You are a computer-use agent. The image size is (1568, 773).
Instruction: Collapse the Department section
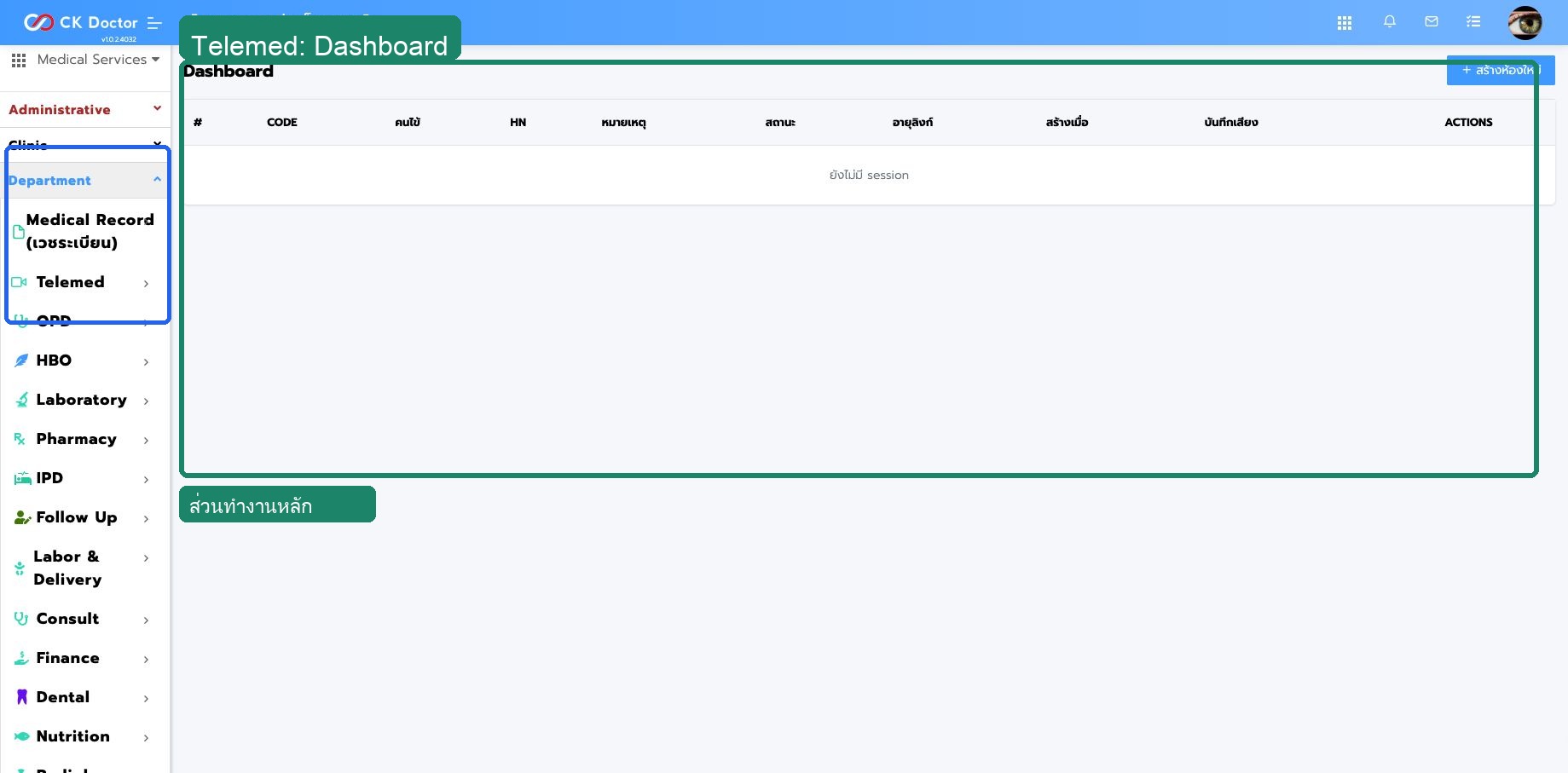[84, 181]
